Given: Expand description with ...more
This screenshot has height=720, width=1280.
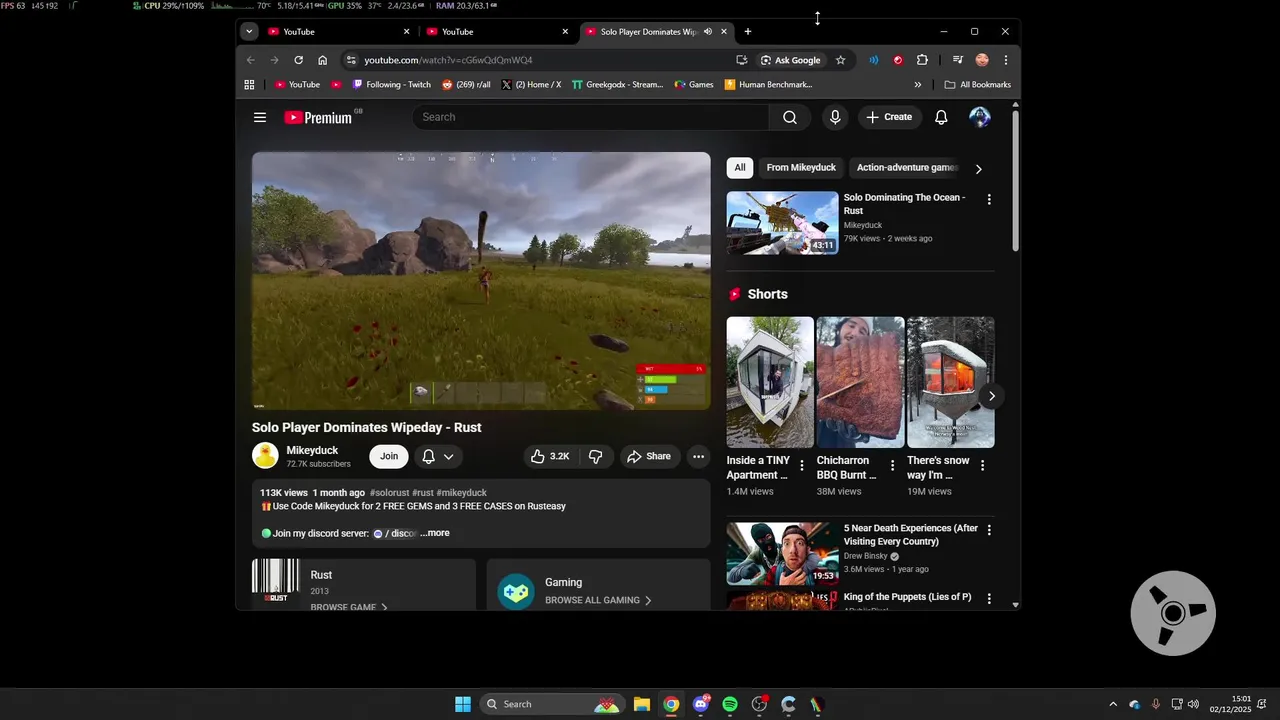Looking at the screenshot, I should (x=435, y=533).
